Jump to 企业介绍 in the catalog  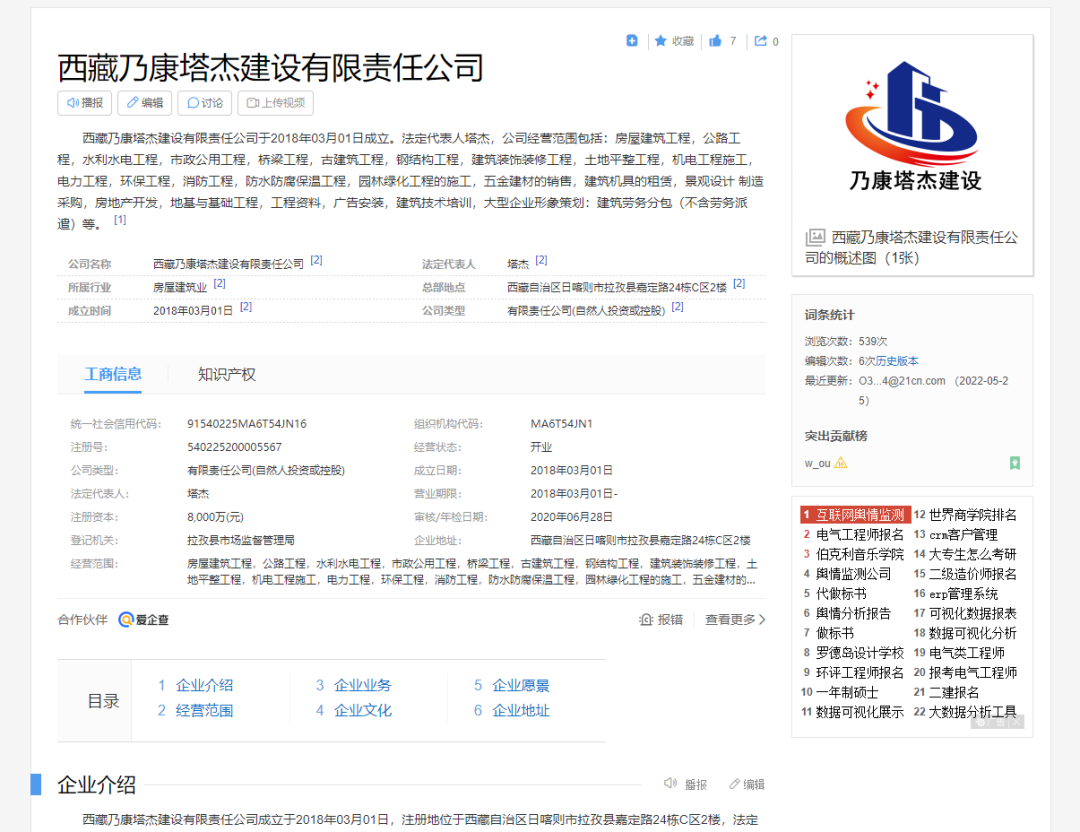[x=204, y=685]
